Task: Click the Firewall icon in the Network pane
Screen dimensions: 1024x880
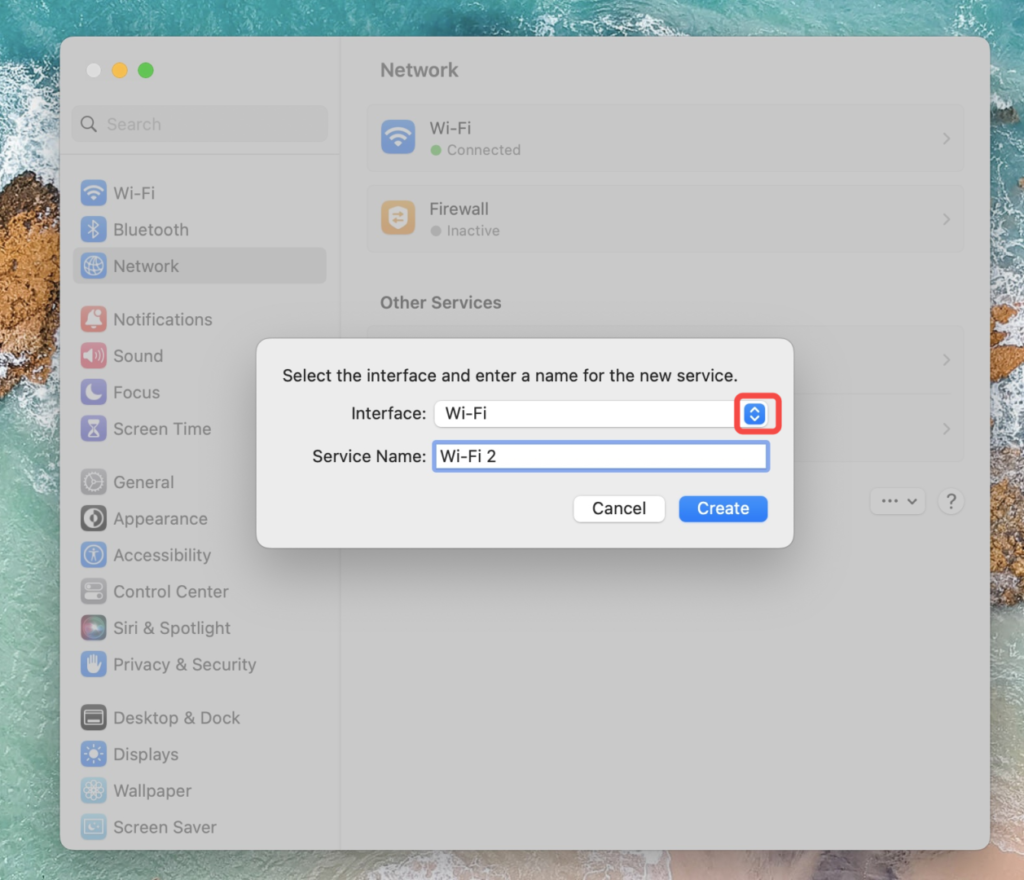Action: click(398, 218)
